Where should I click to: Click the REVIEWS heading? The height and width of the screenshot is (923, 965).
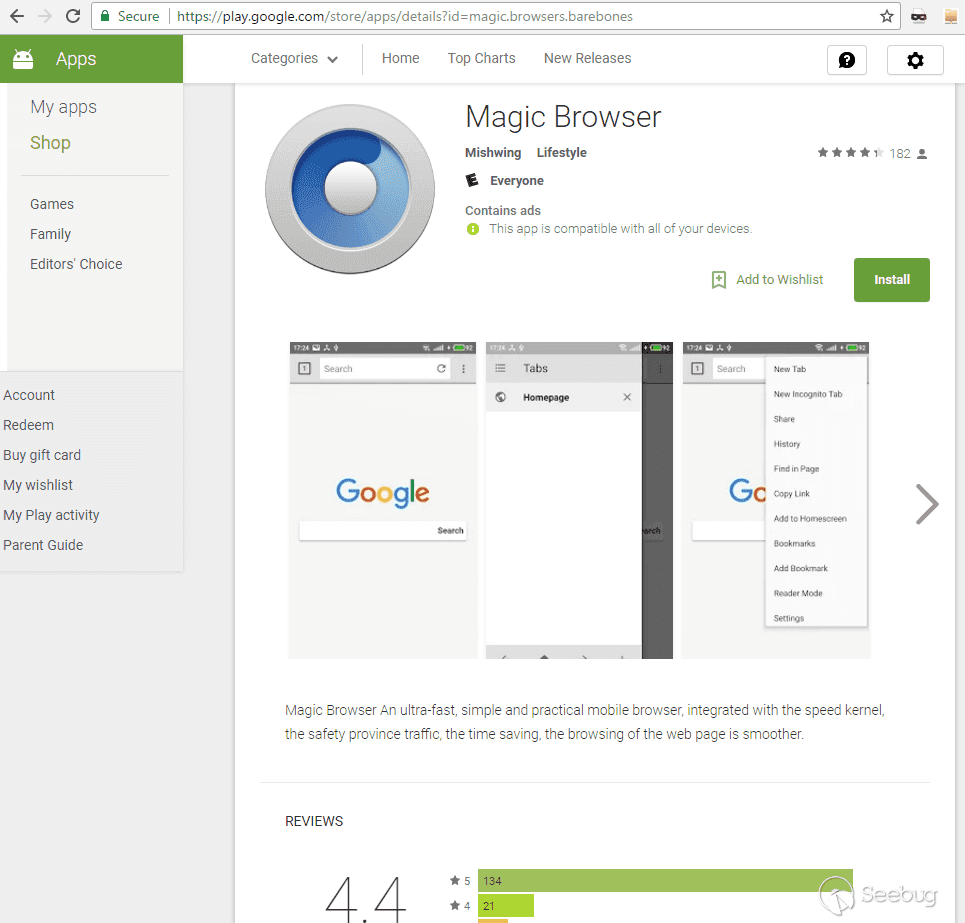[314, 821]
